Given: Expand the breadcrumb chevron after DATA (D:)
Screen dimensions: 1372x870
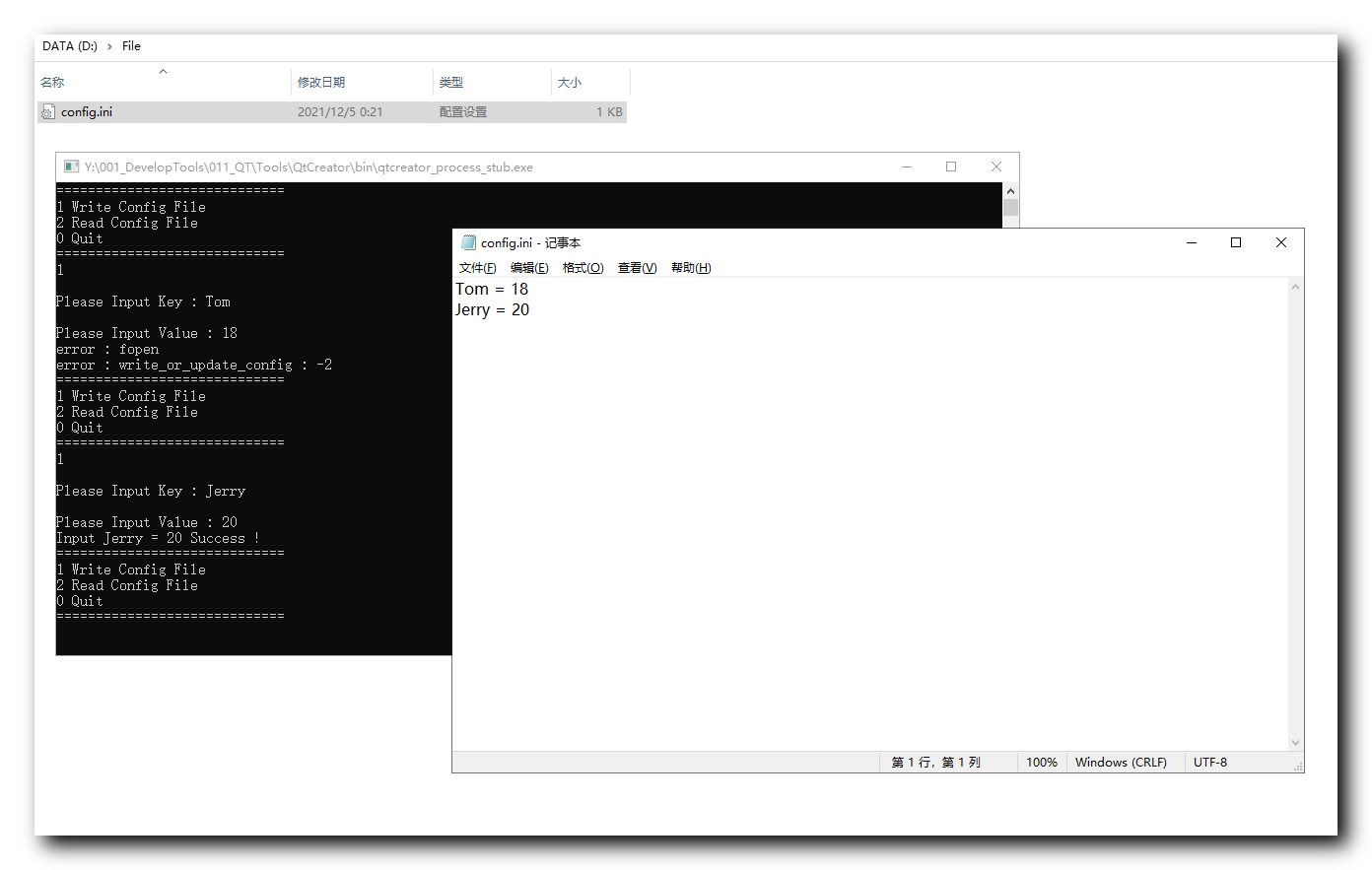Looking at the screenshot, I should 109,46.
